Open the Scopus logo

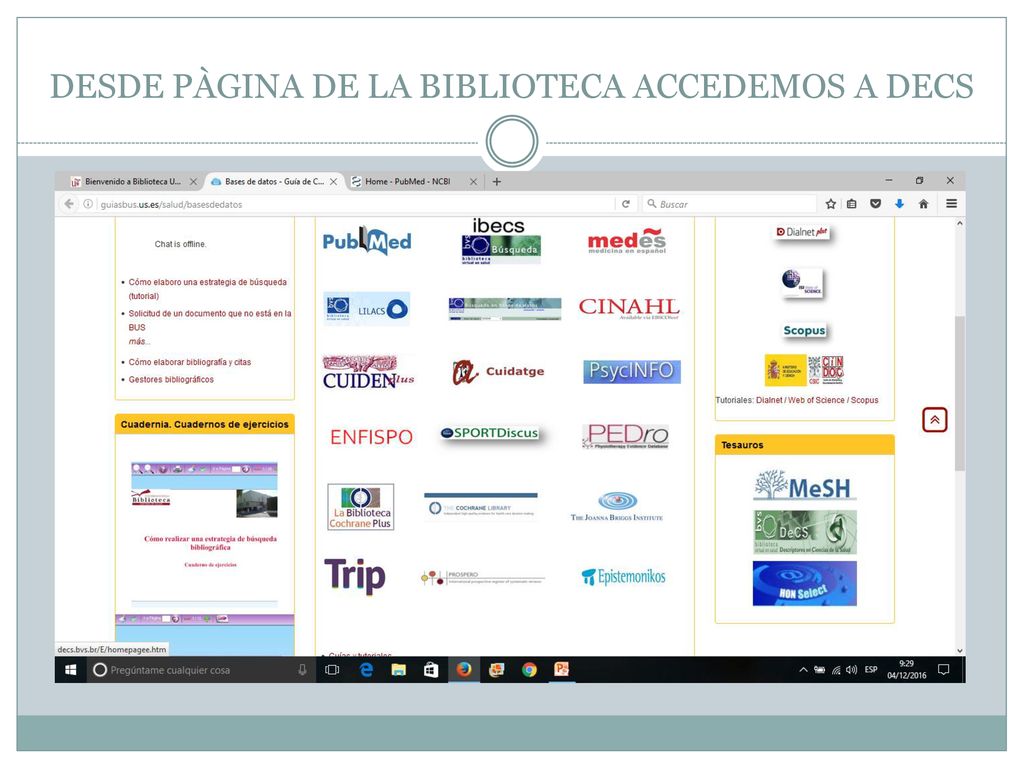805,330
